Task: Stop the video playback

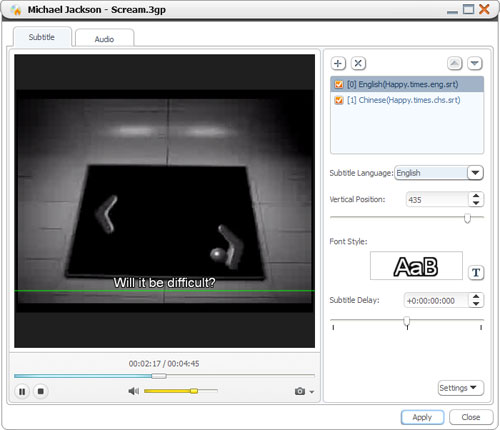Action: [x=41, y=391]
